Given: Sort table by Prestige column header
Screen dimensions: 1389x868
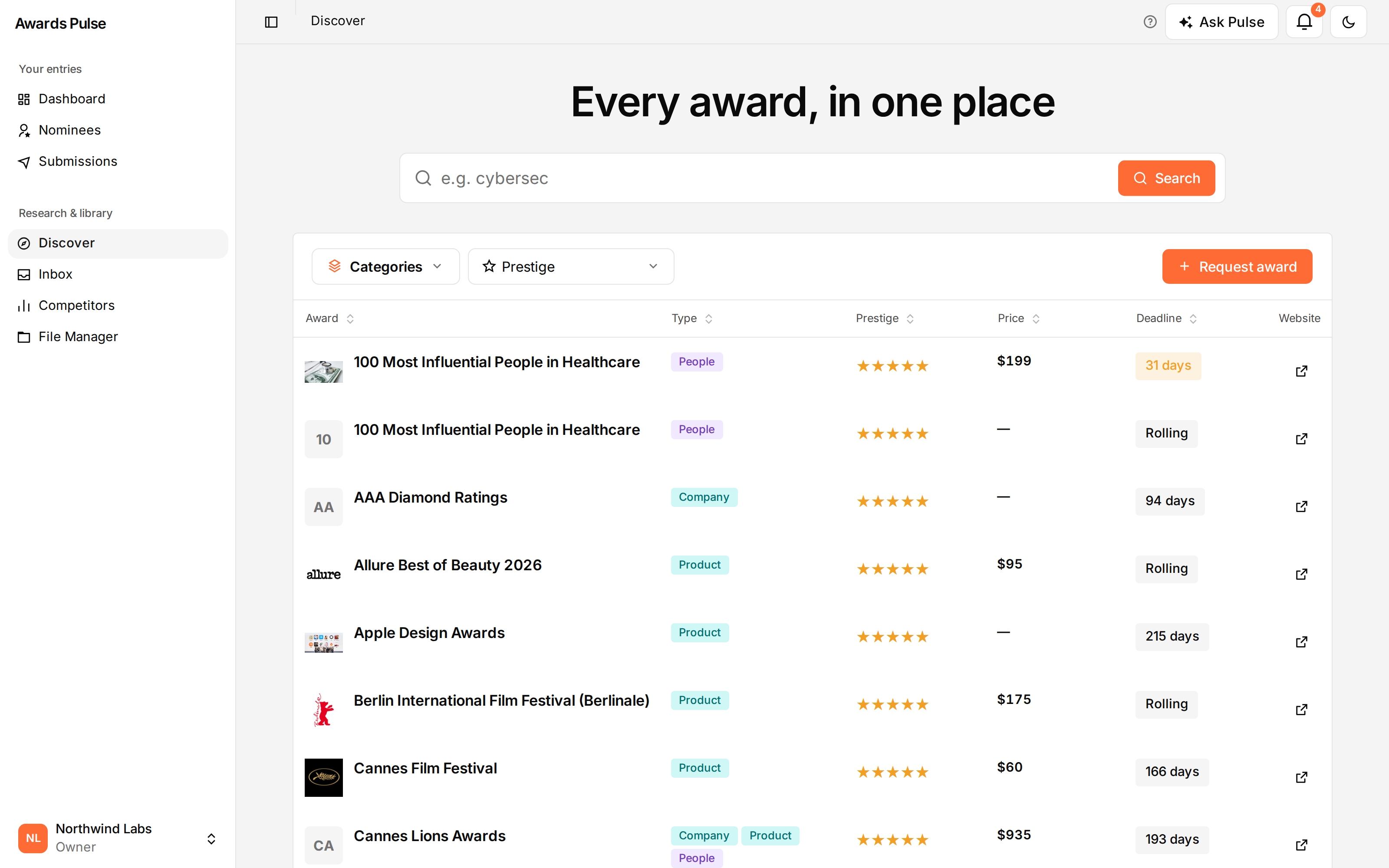Looking at the screenshot, I should point(885,319).
